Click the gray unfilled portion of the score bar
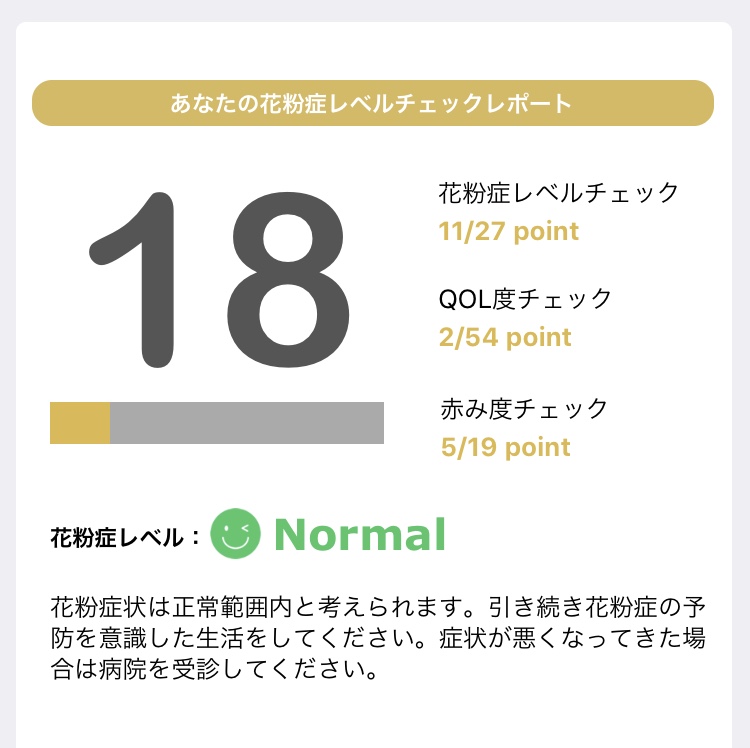The height and width of the screenshot is (748, 750). click(x=247, y=423)
